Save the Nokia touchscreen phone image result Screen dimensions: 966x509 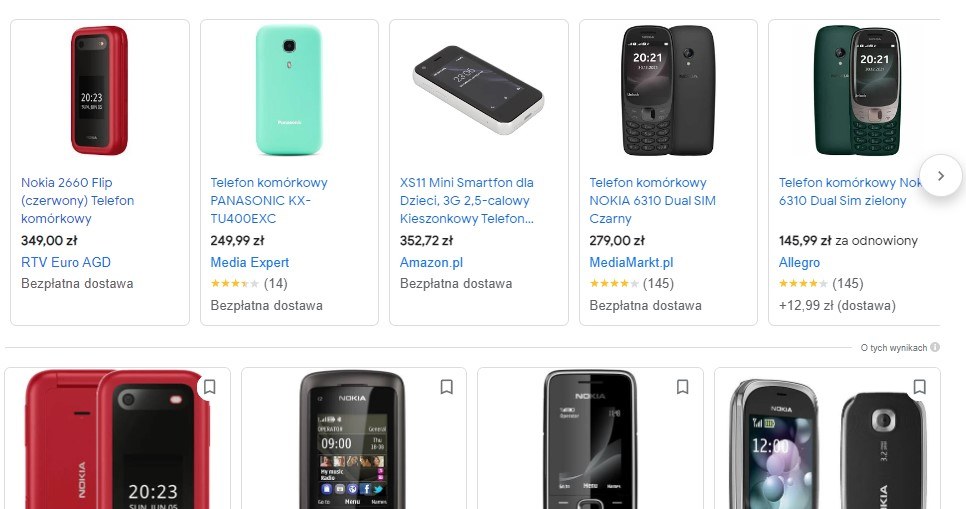coord(446,387)
